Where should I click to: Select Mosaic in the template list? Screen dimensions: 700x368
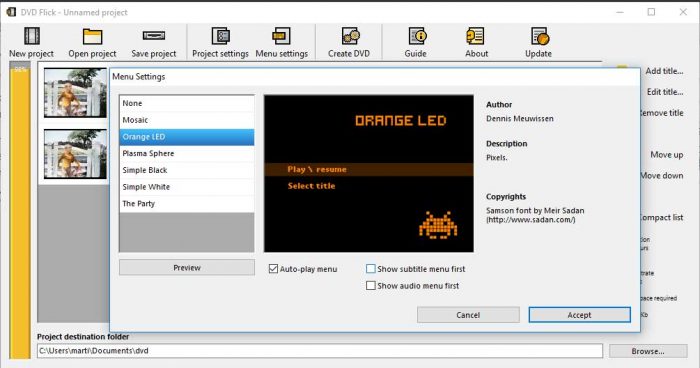click(x=187, y=120)
